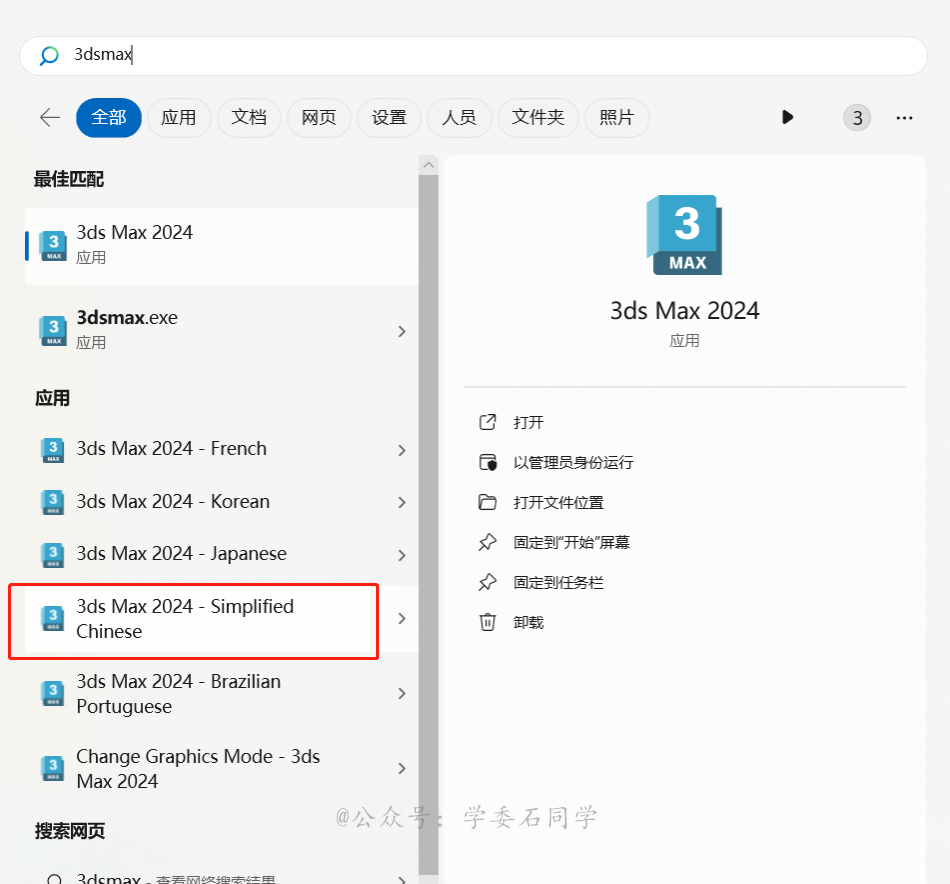Open the three-dot more options menu
This screenshot has width=950, height=884.
904,118
